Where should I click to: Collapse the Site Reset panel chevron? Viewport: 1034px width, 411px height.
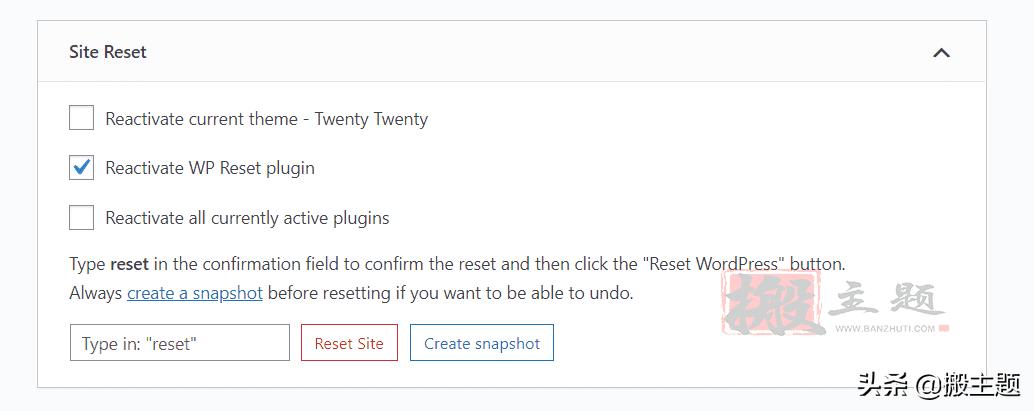(941, 53)
